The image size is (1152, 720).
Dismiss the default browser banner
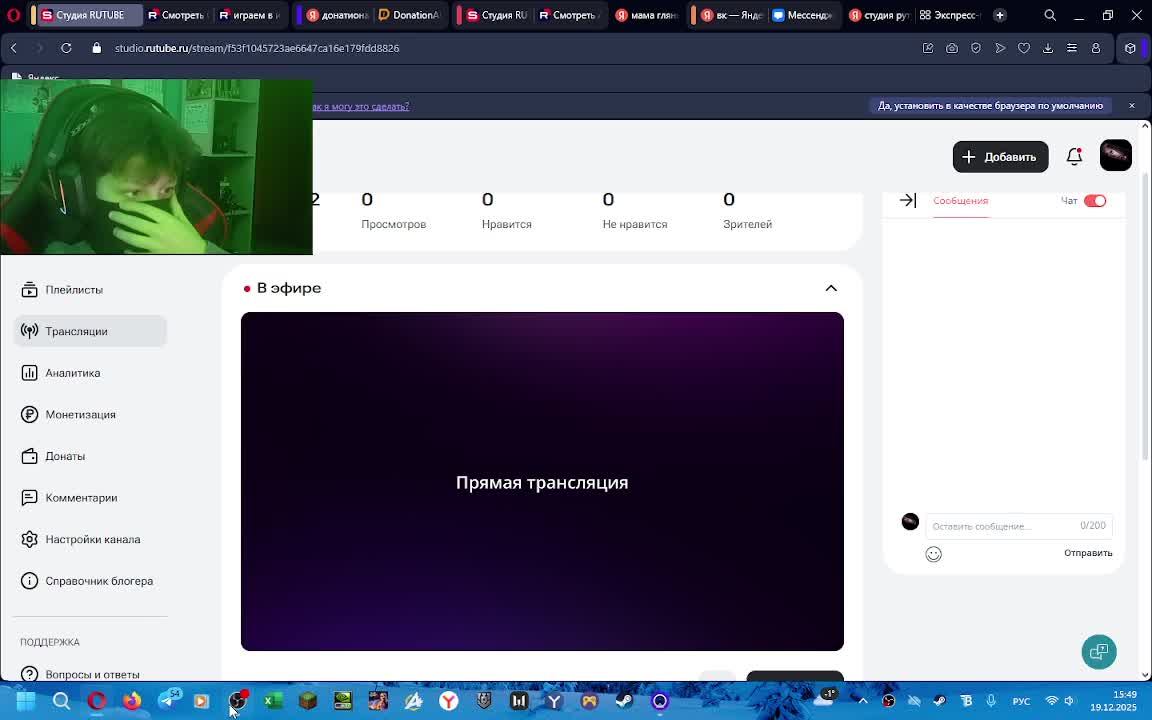[1131, 106]
